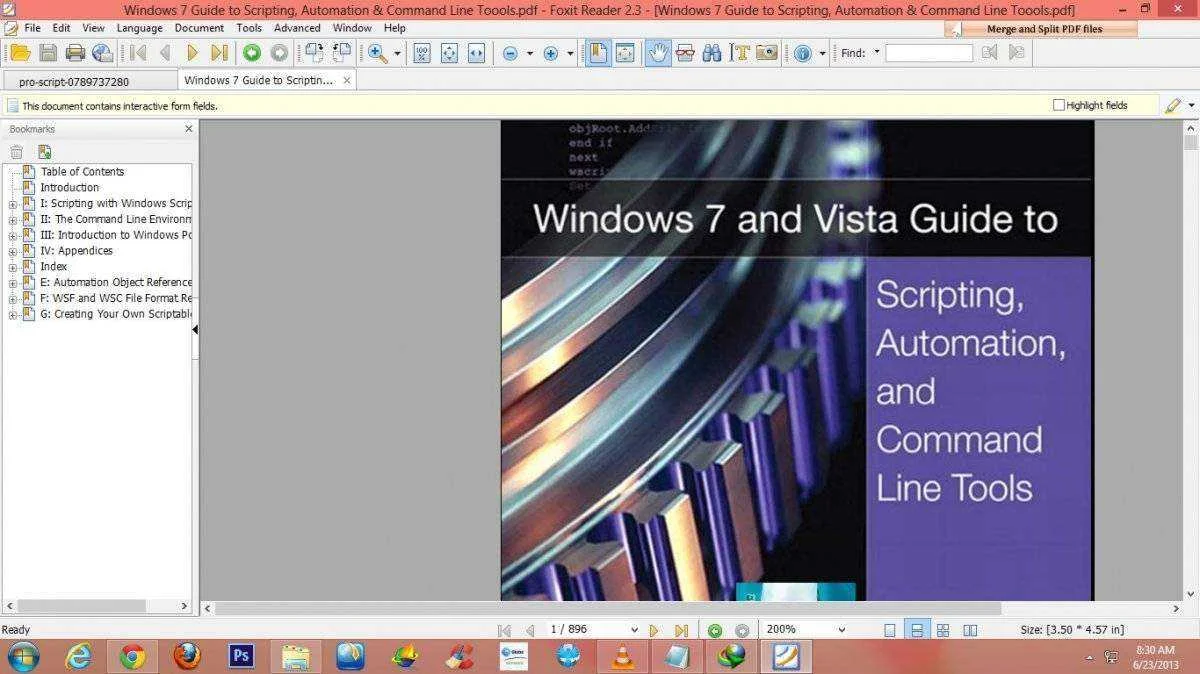The image size is (1200, 674).
Task: Click the Email document icon
Action: click(102, 53)
